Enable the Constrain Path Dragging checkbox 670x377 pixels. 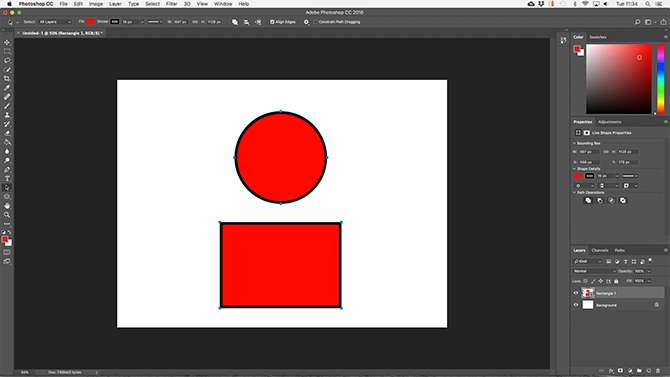[x=315, y=22]
